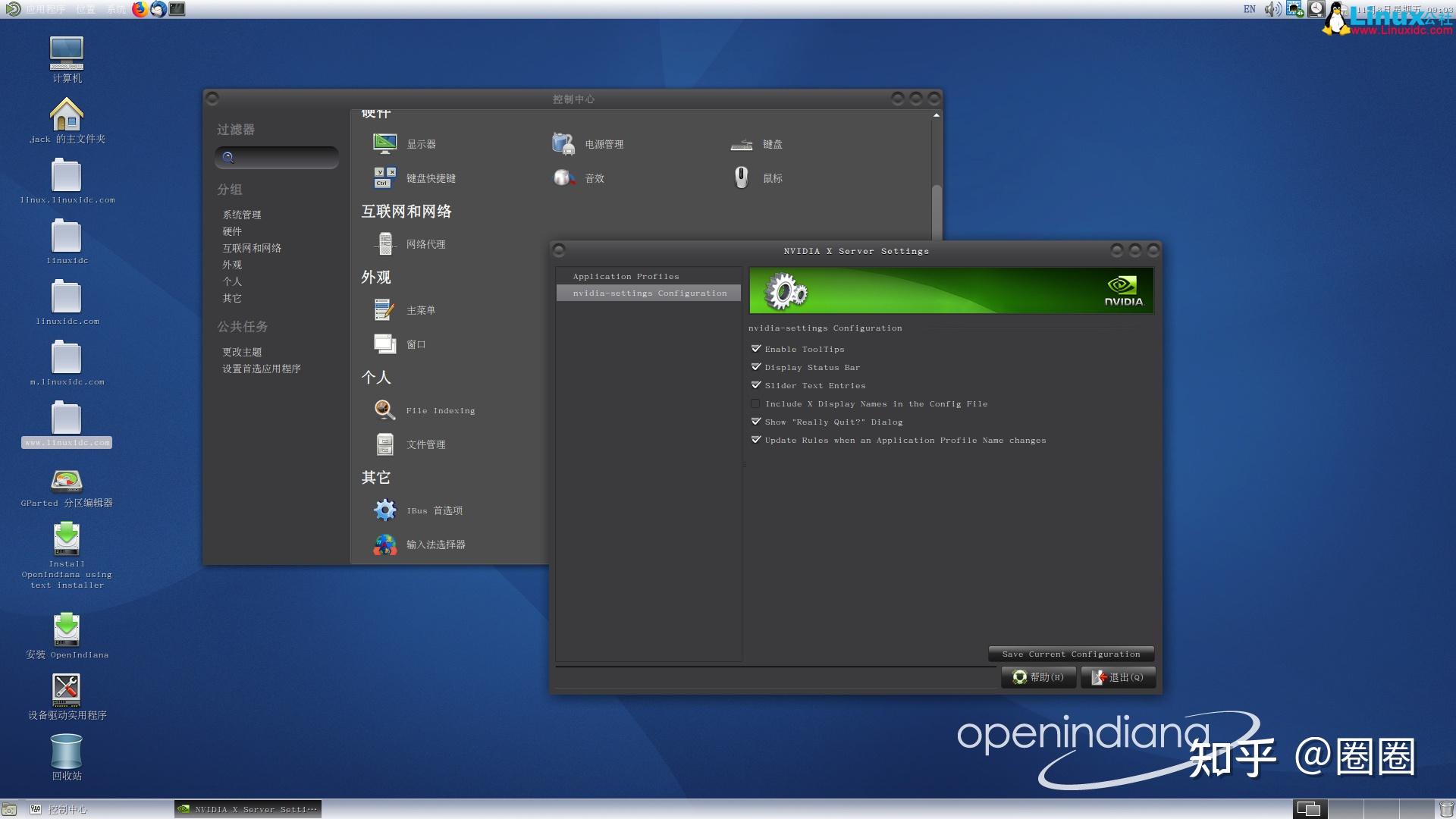The image size is (1456, 819).
Task: Uncheck Show "Really Quit?" Dialog
Action: [x=756, y=422]
